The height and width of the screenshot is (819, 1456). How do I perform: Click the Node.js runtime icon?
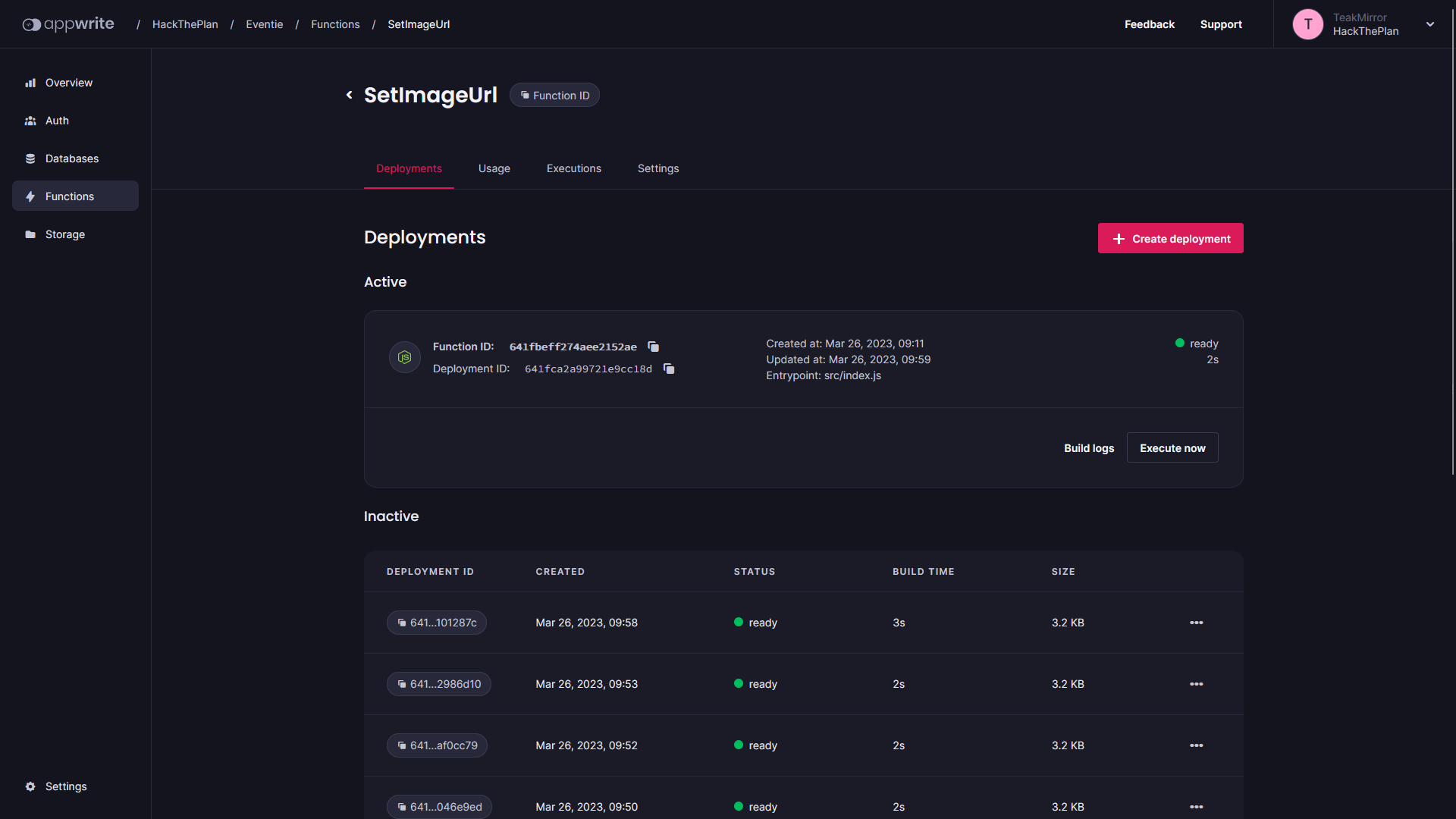point(404,357)
